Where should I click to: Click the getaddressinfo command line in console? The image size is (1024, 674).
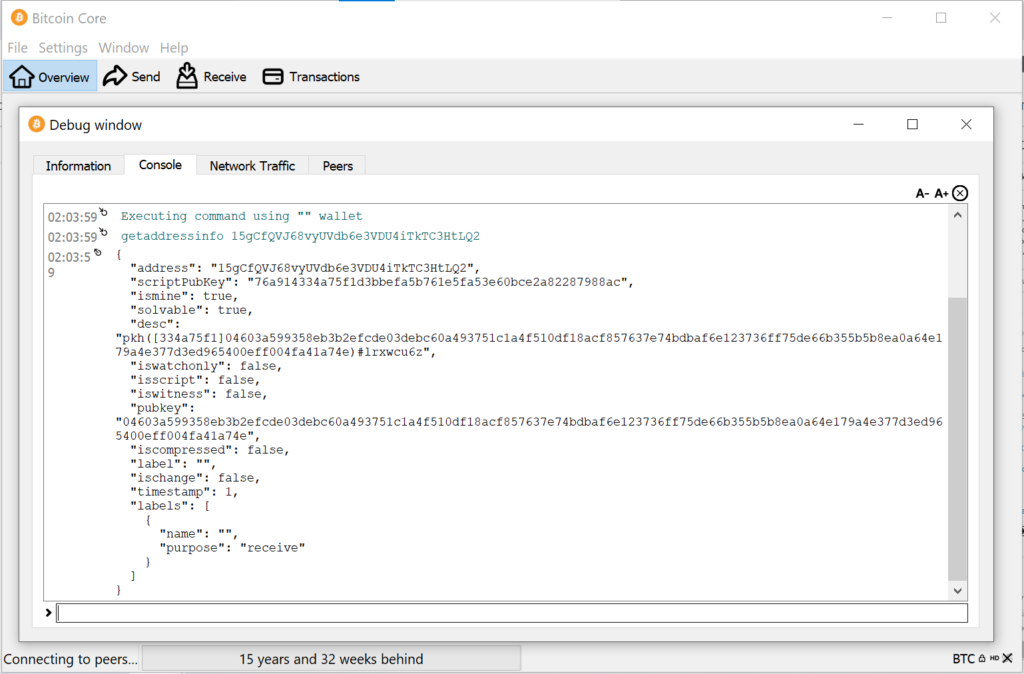pyautogui.click(x=300, y=236)
